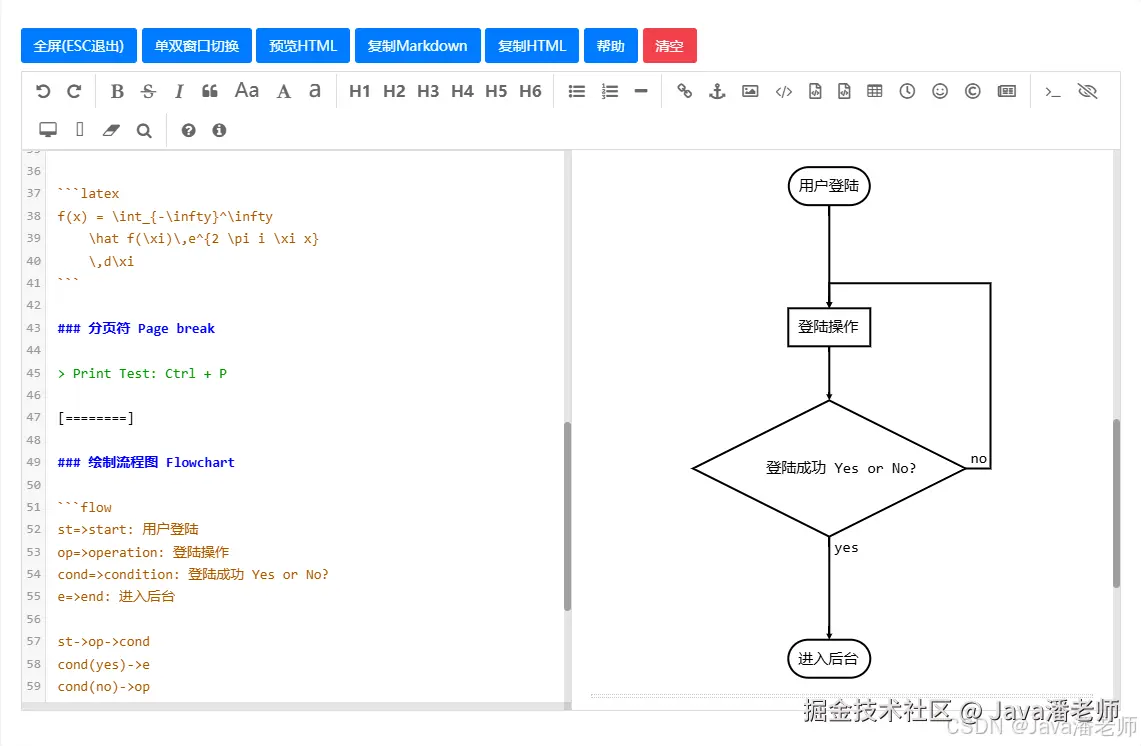Open the emoji picker
1141x746 pixels.
940,91
